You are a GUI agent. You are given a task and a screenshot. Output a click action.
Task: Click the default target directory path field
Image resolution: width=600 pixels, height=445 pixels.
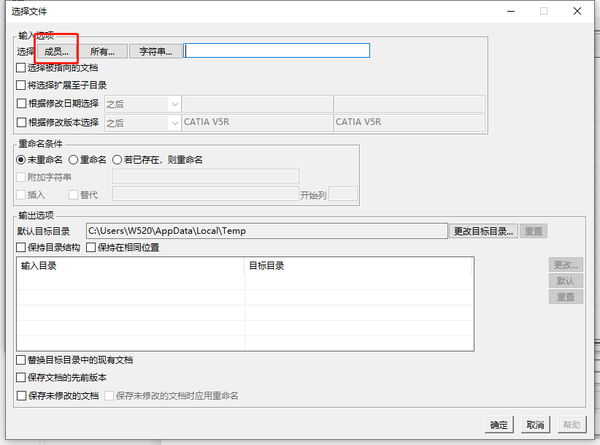pyautogui.click(x=267, y=231)
